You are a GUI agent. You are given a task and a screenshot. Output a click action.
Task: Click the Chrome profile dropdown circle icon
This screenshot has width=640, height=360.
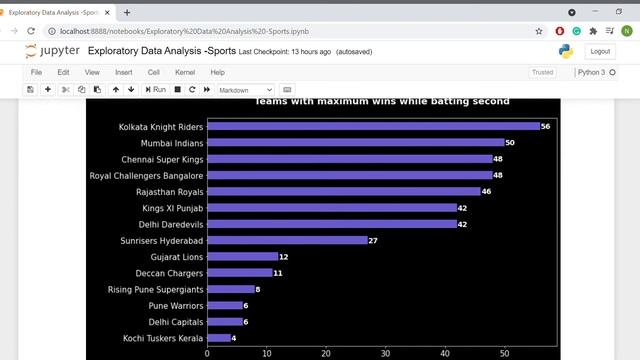click(571, 13)
